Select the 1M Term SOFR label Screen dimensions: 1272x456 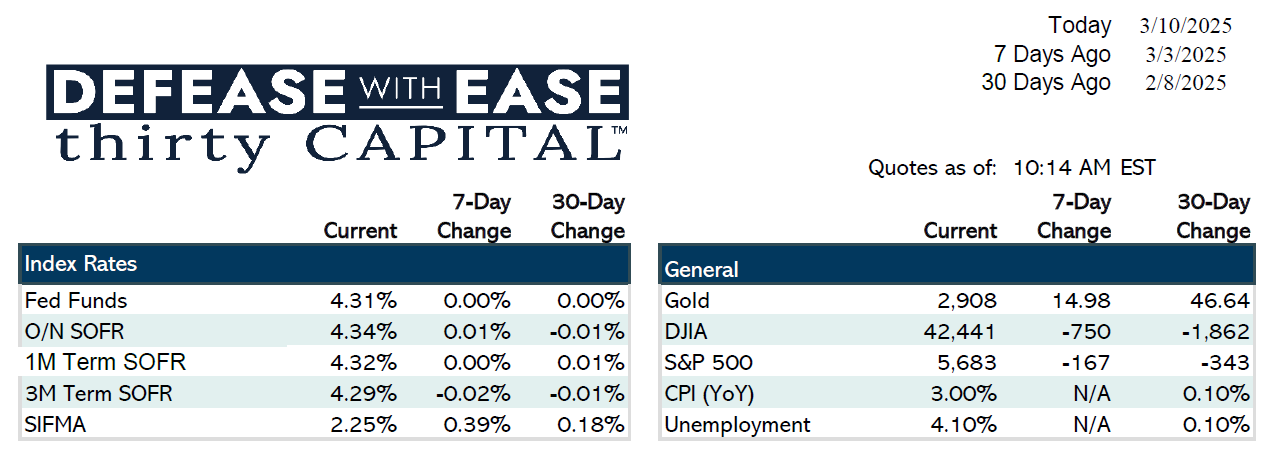[105, 362]
